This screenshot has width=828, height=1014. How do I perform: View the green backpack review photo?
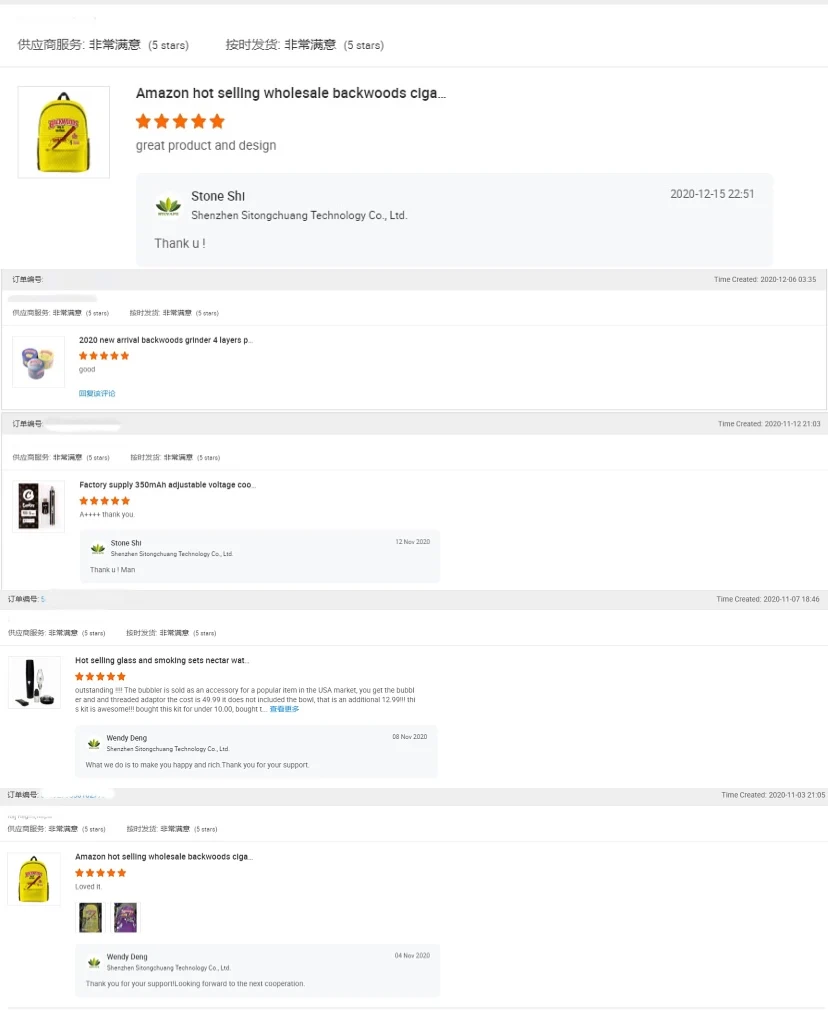click(x=91, y=917)
